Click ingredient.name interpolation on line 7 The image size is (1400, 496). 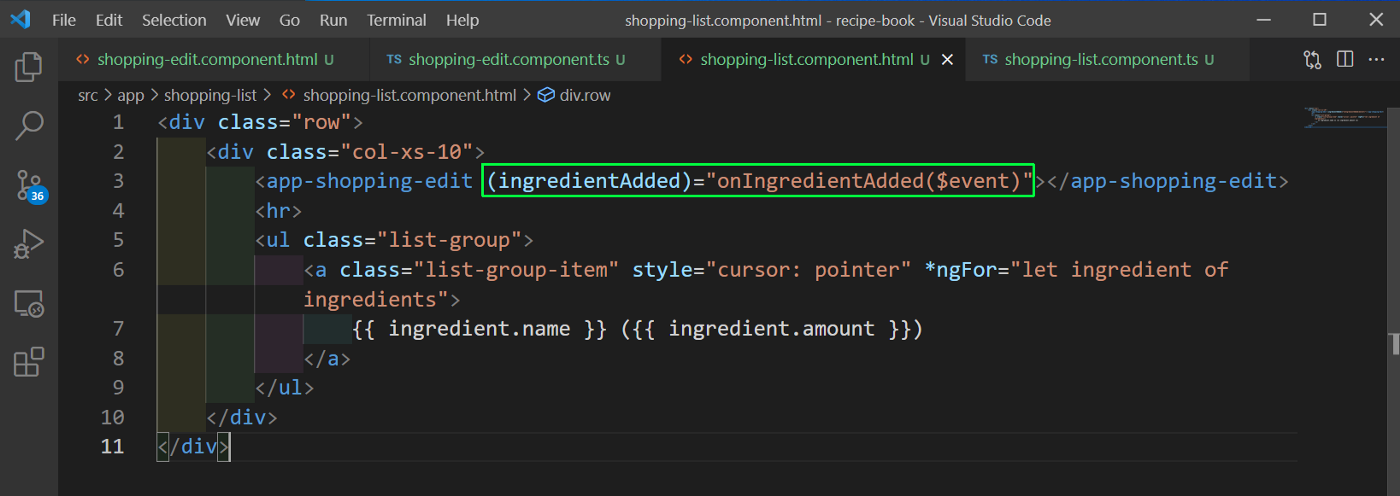point(479,328)
